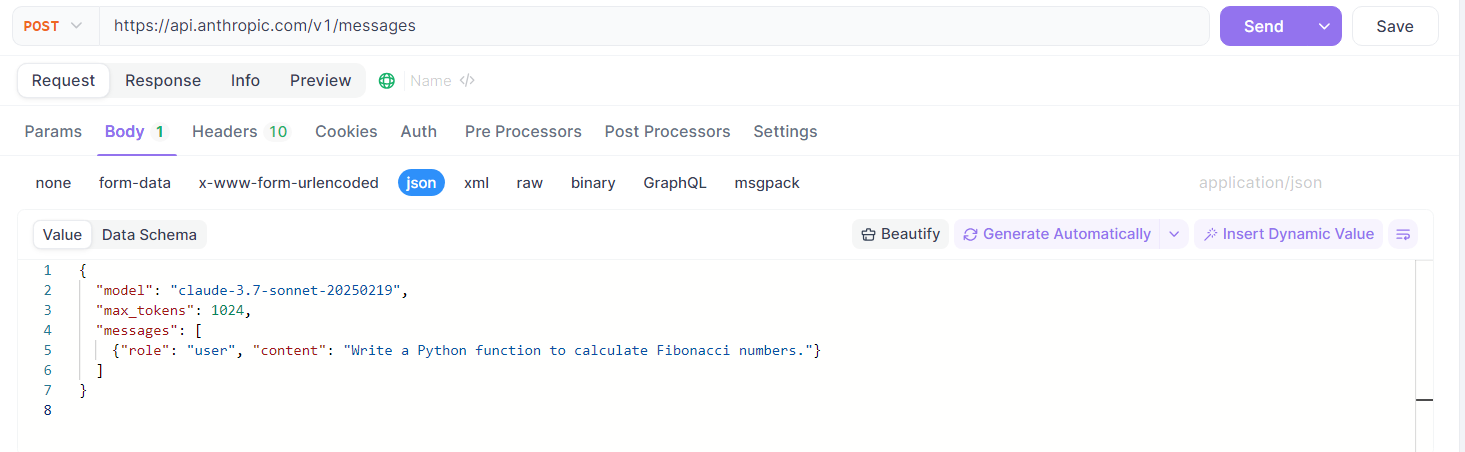The height and width of the screenshot is (452, 1465).
Task: Click the Insert Dynamic Value wand icon
Action: coord(1210,234)
